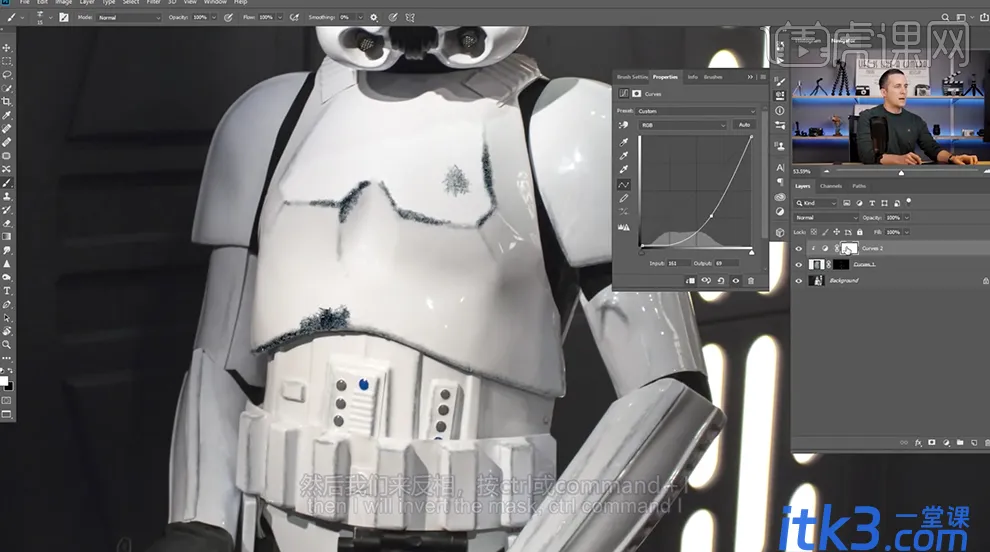
Task: Adjust the Navigator zoom slider handle
Action: [x=901, y=172]
